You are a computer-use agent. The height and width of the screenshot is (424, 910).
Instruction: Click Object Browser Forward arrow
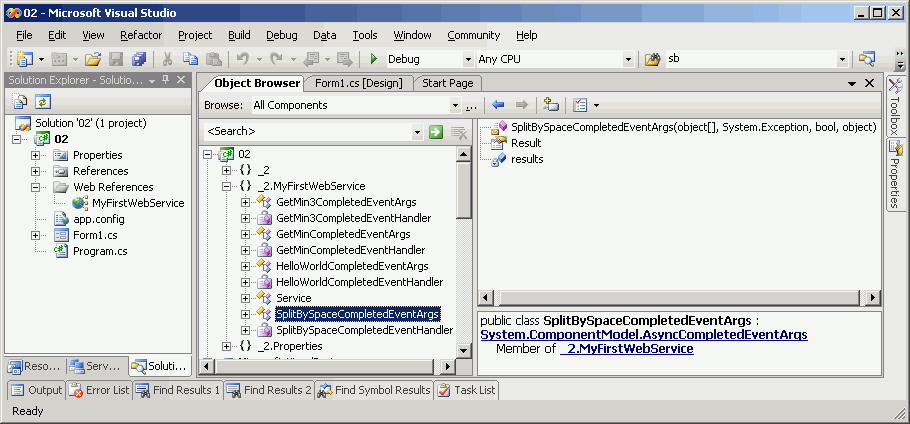[x=522, y=105]
